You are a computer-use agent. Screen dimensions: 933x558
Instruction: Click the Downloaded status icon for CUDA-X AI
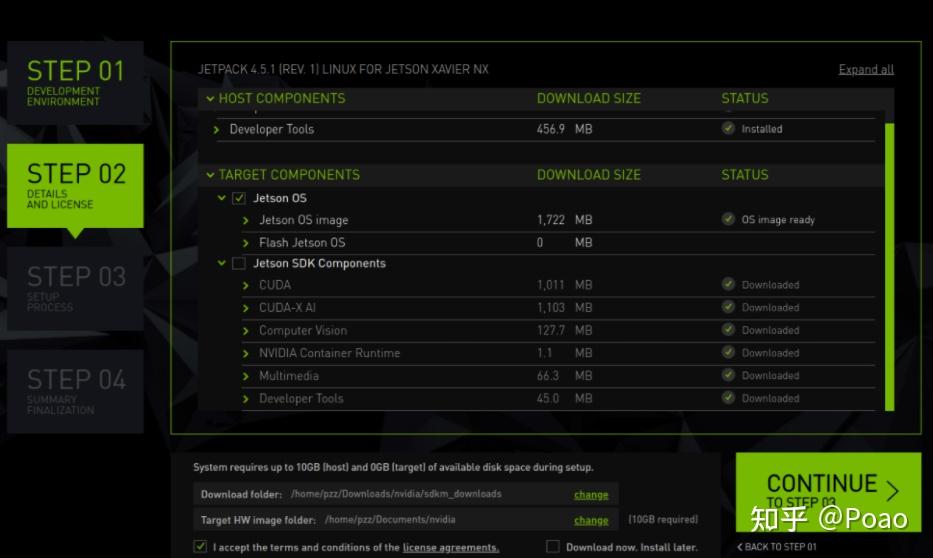coord(728,307)
